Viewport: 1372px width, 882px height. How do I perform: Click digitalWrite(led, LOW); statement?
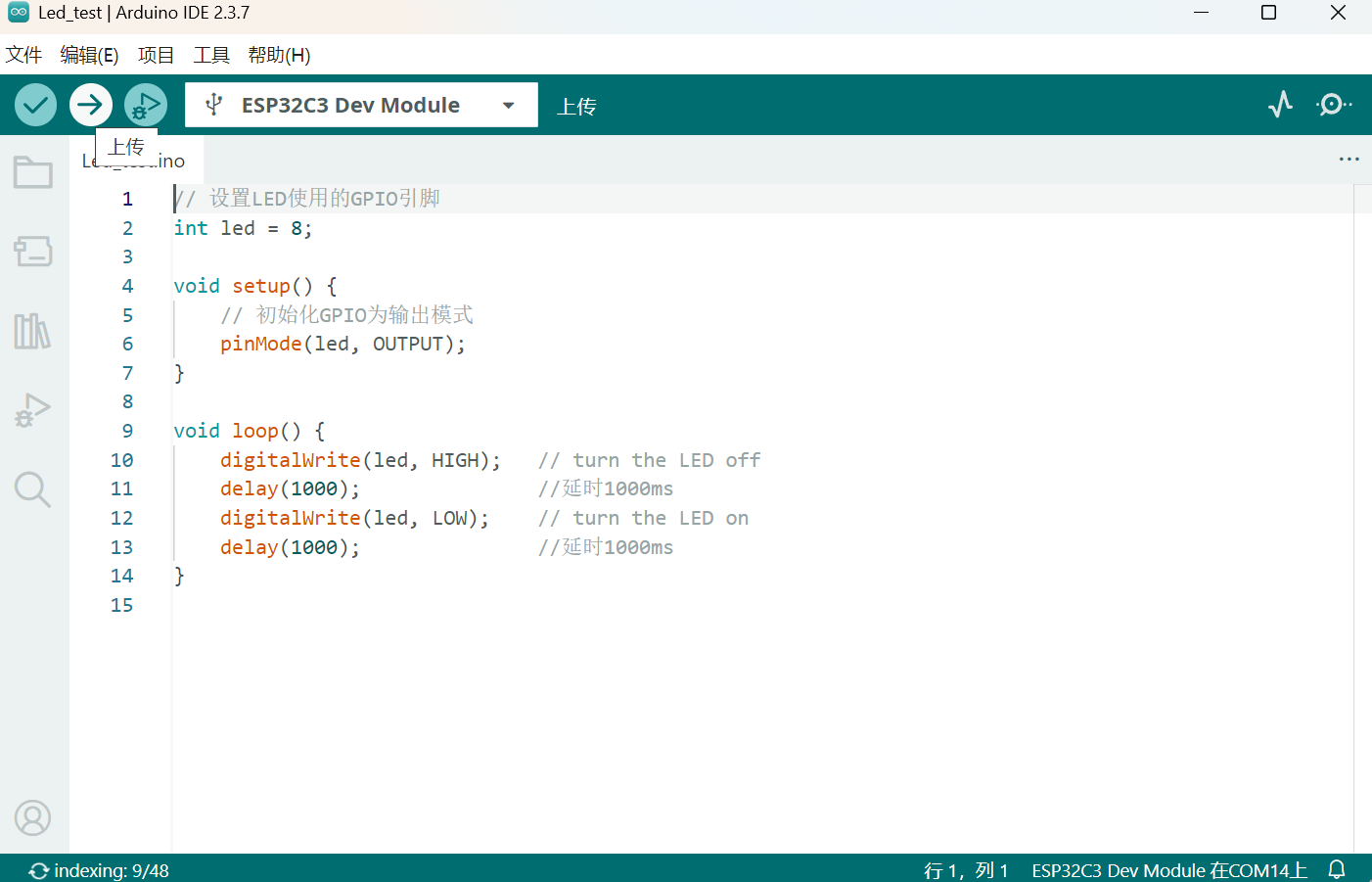click(x=354, y=518)
